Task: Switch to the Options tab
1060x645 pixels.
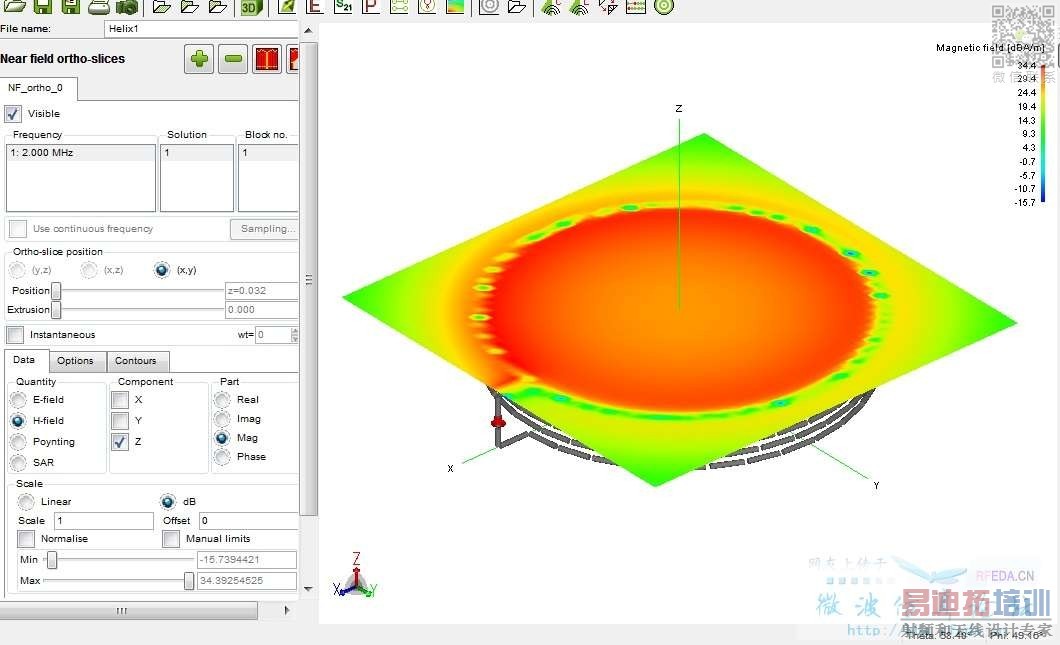Action: click(75, 361)
